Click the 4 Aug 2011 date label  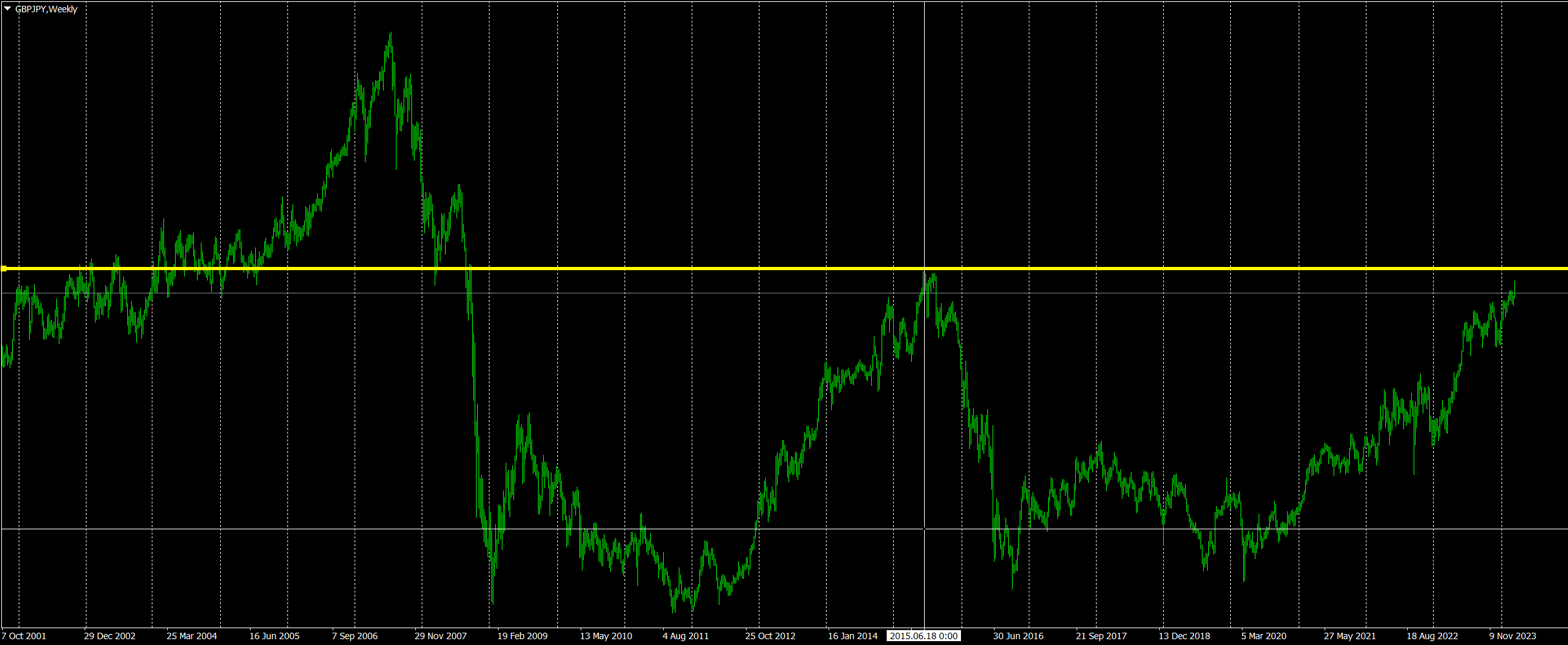[x=686, y=636]
